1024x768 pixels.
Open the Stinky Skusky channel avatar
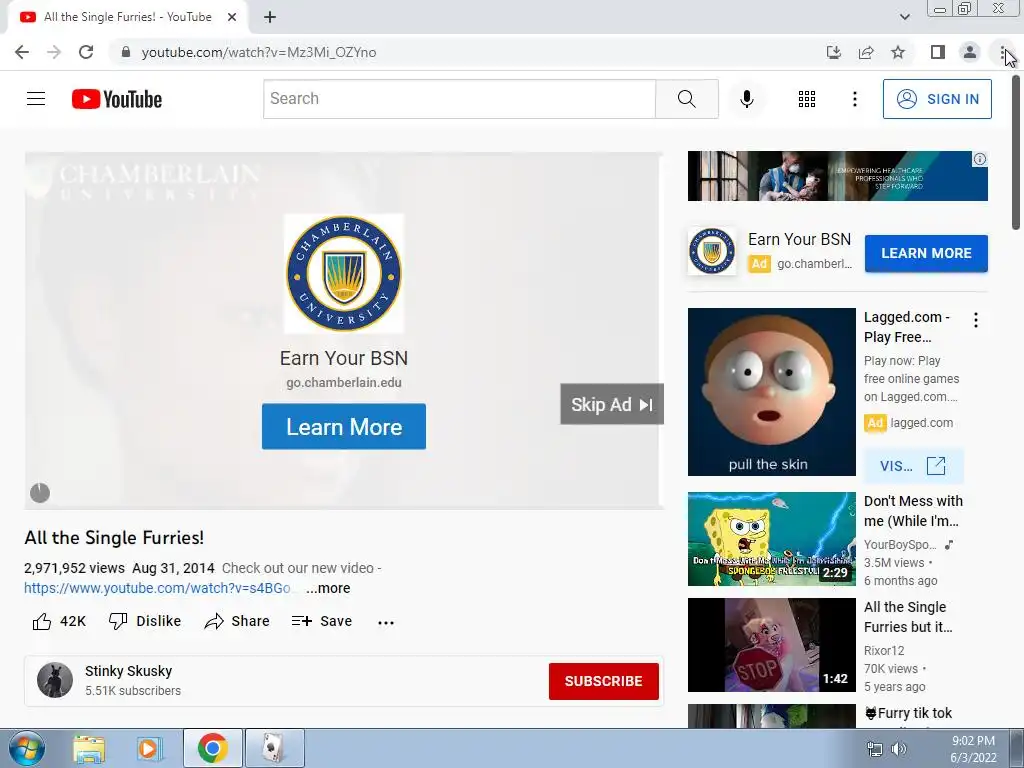(55, 680)
